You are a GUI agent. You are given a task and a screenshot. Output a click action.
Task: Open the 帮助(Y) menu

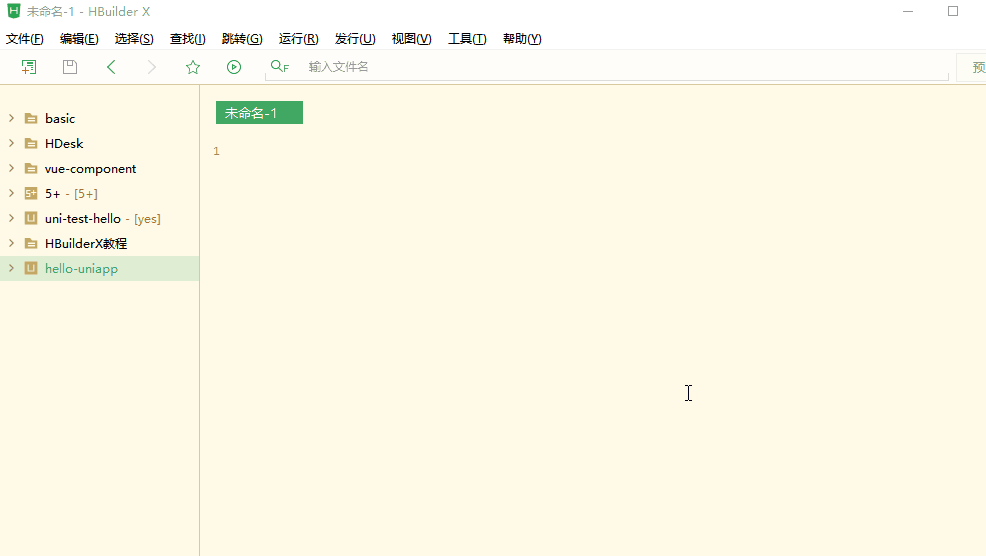tap(522, 39)
